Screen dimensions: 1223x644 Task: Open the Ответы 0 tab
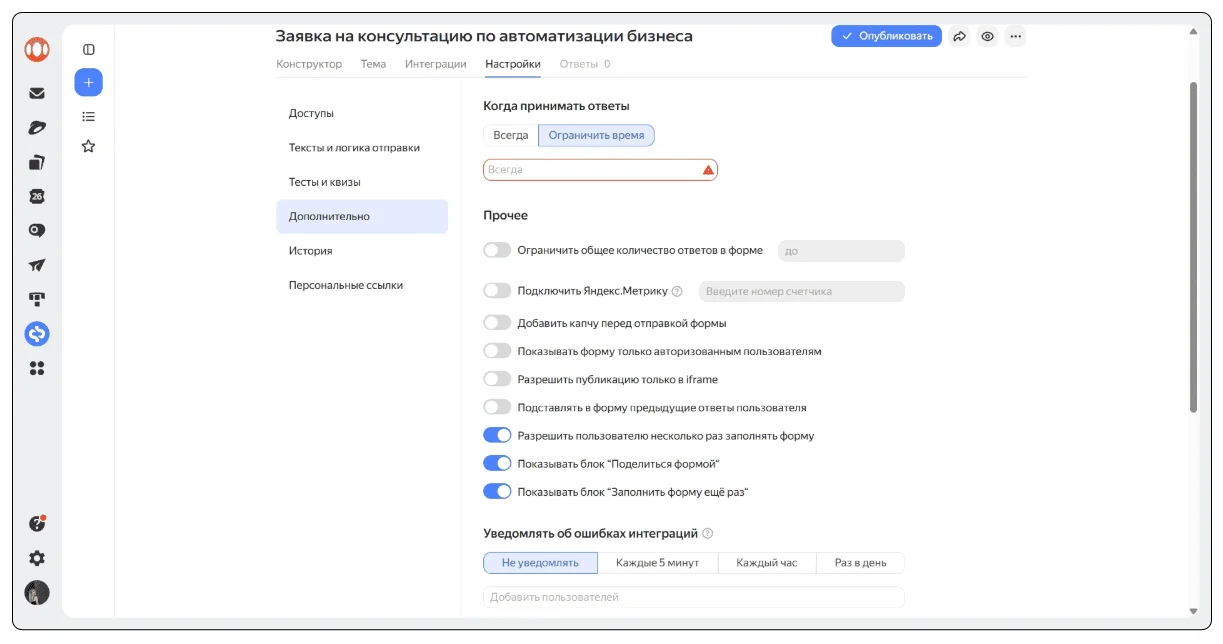(585, 64)
